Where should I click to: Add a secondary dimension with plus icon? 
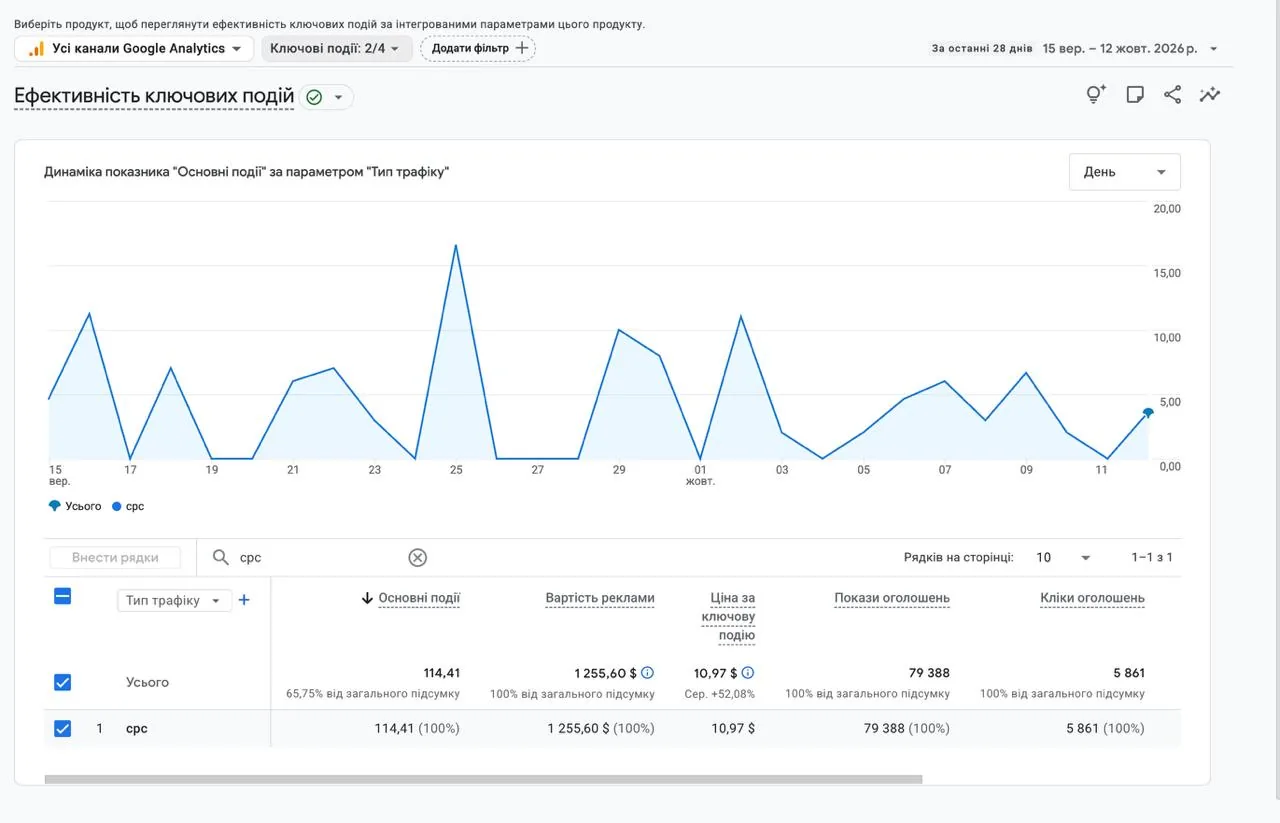pos(244,600)
